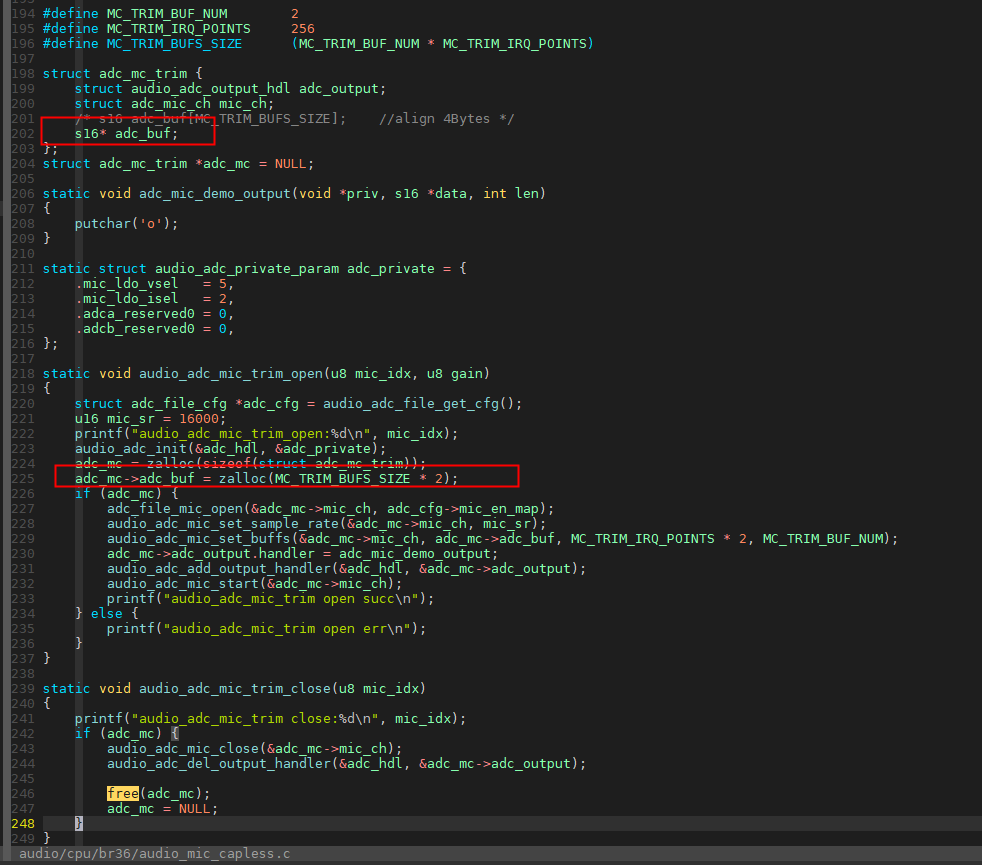Viewport: 982px width, 865px height.
Task: Select adc_output member in the struct
Action: click(x=339, y=89)
